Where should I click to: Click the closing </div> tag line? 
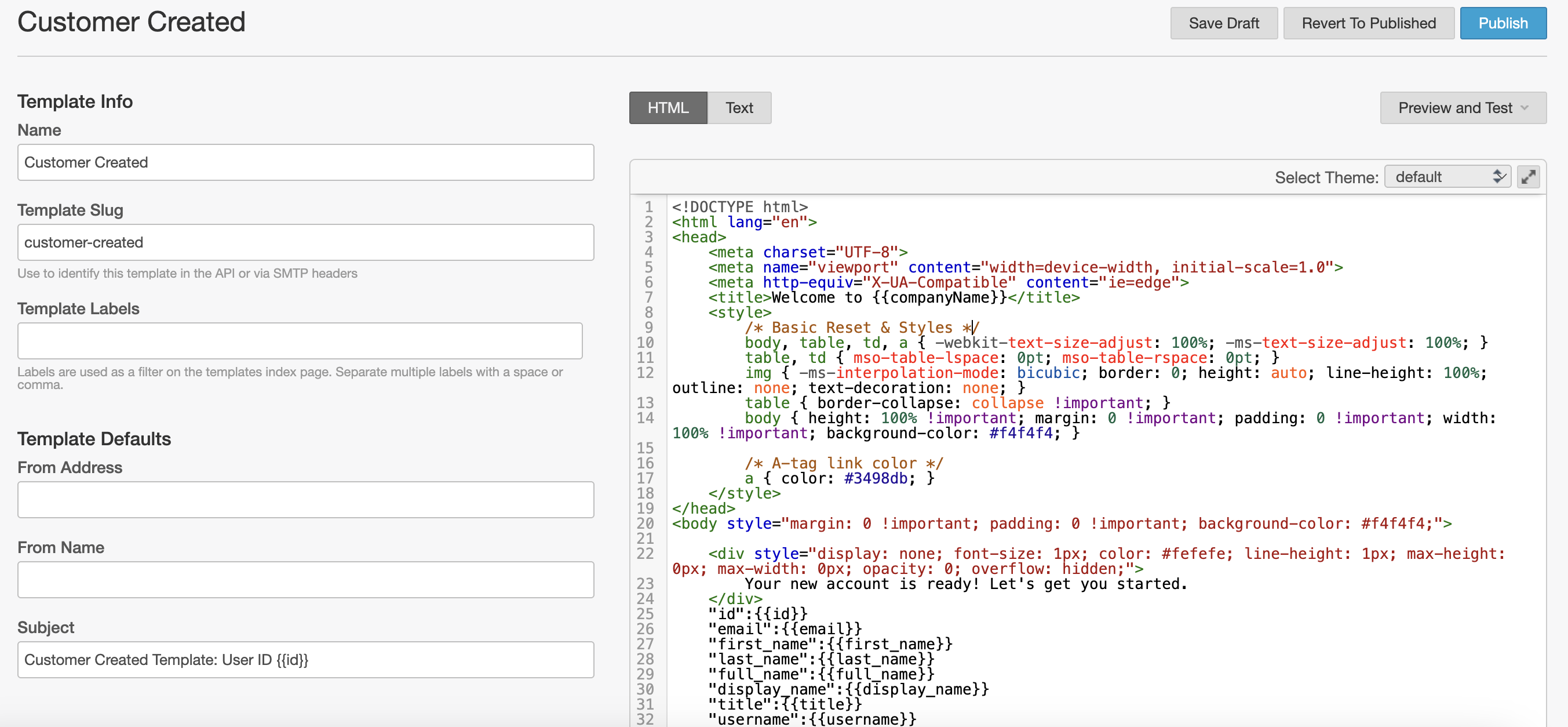(735, 599)
